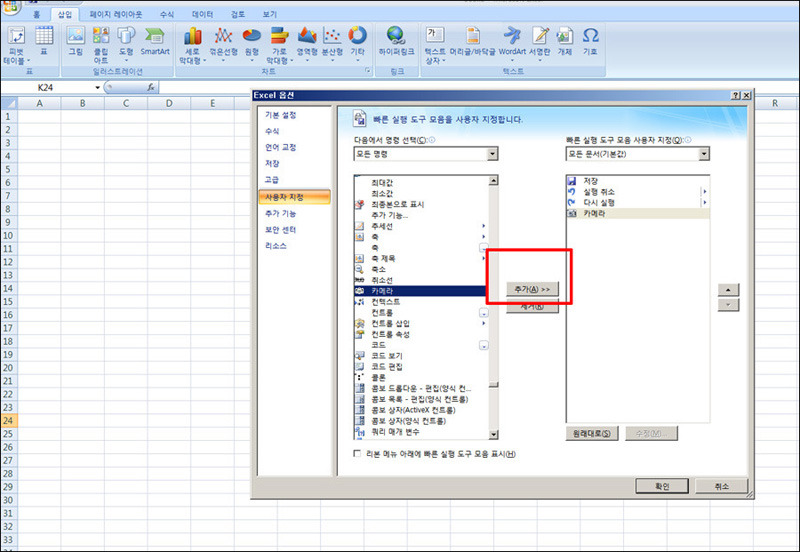Screen dimensions: 800x552
Task: Click 확인 to confirm options
Action: (x=662, y=486)
